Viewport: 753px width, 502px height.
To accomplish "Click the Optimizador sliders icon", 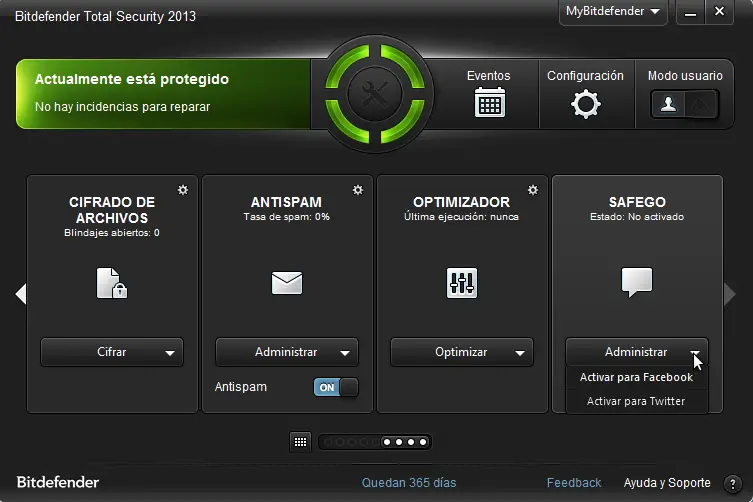I will click(x=462, y=283).
